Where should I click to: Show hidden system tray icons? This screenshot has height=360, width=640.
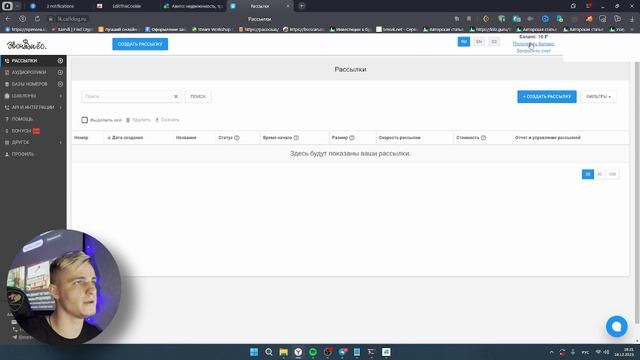point(551,352)
